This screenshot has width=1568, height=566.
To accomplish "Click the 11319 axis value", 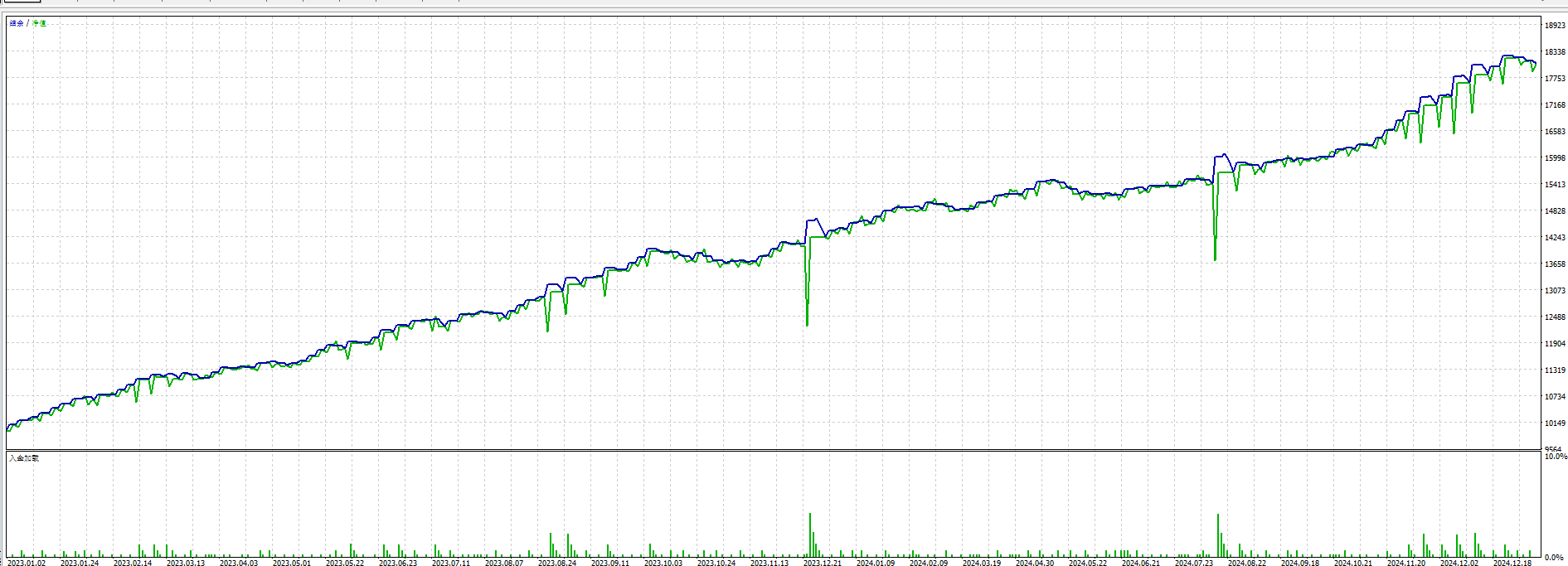I will (1555, 370).
